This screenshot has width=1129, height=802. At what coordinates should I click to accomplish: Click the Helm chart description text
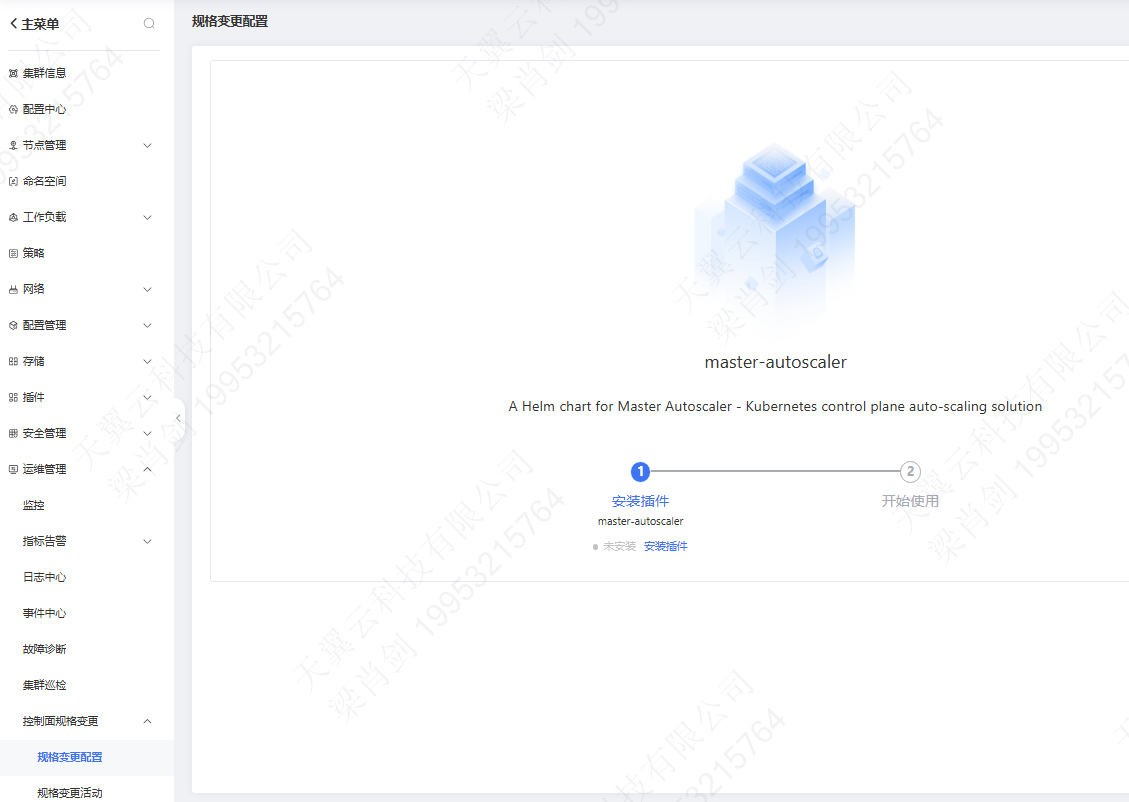[775, 407]
